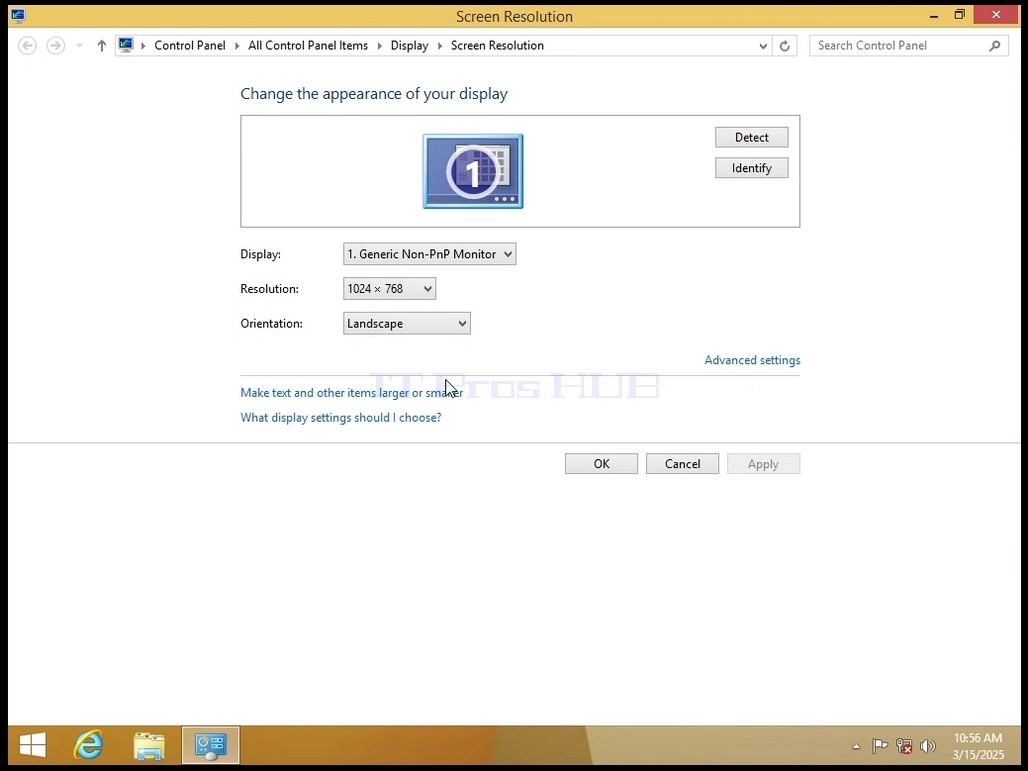Image resolution: width=1028 pixels, height=771 pixels.
Task: Open the recent locations dropdown arrow
Action: [x=79, y=45]
